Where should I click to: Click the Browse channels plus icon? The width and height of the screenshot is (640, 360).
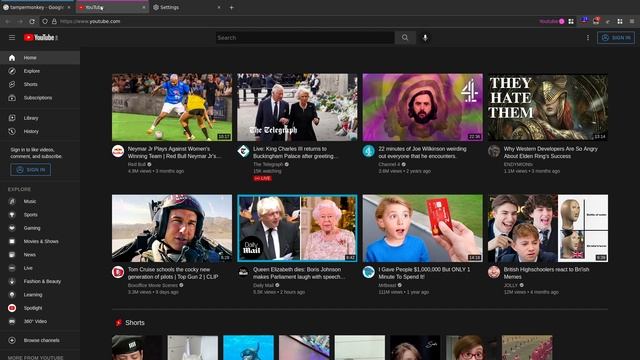pos(12,340)
